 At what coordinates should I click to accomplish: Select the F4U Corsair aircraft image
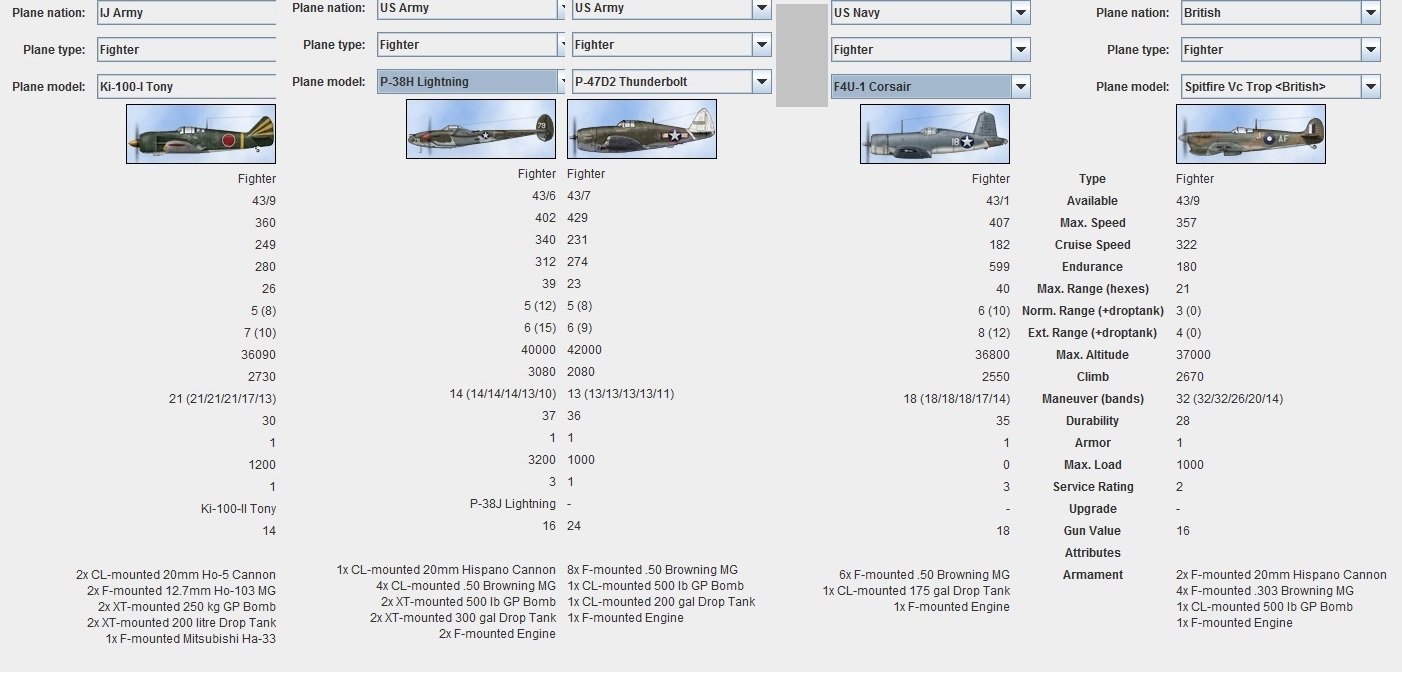click(x=935, y=134)
